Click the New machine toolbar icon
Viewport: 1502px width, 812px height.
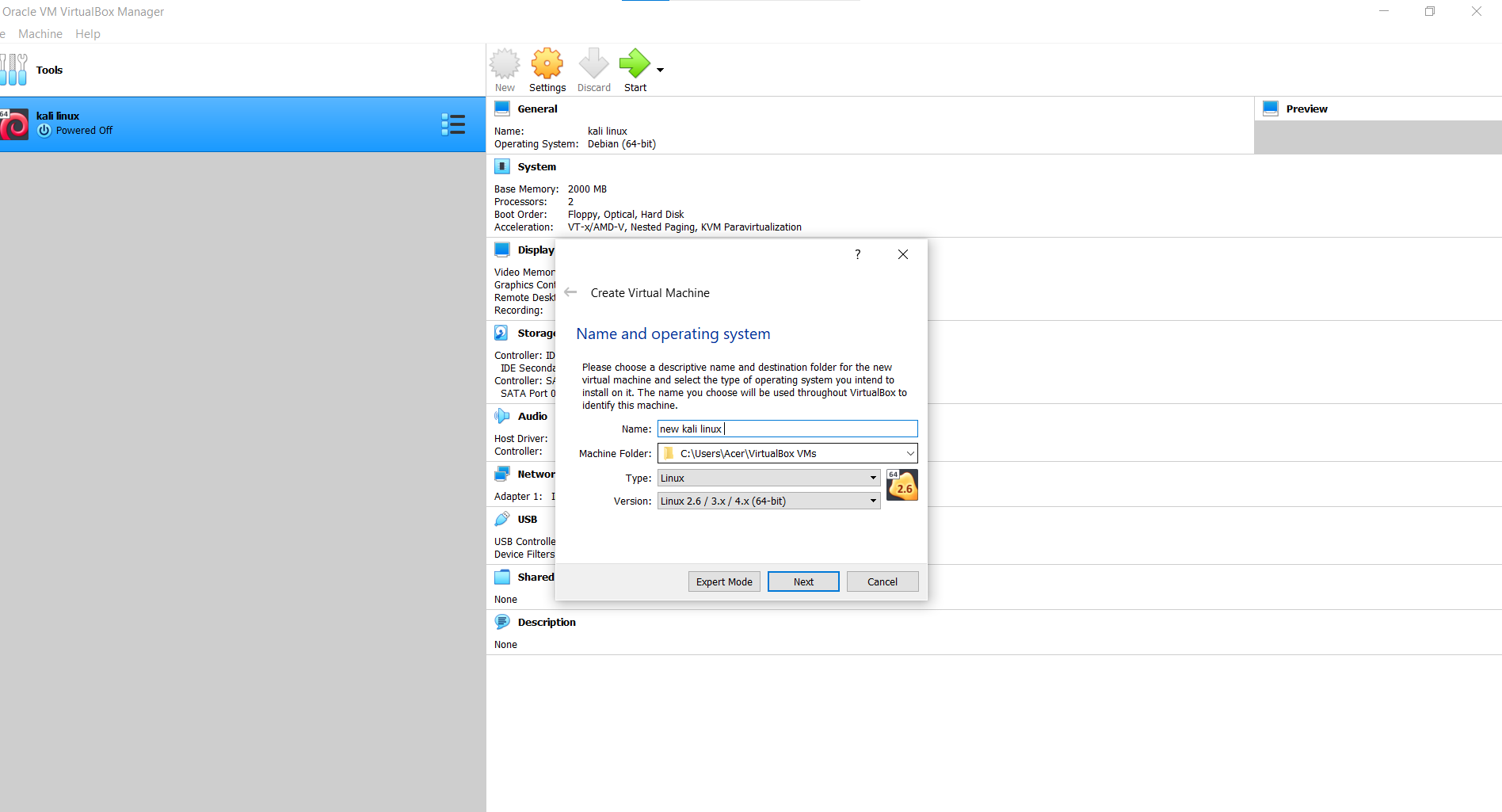[x=505, y=71]
